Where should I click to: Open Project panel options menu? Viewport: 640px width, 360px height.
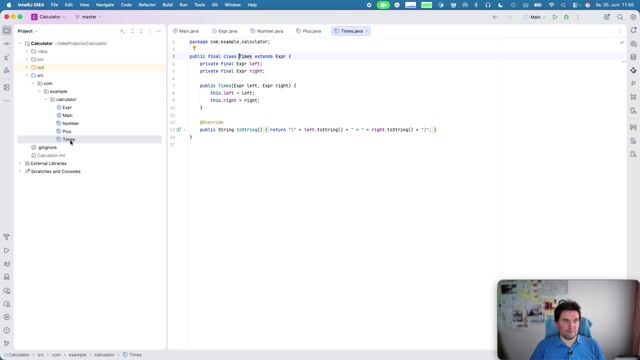[150, 31]
